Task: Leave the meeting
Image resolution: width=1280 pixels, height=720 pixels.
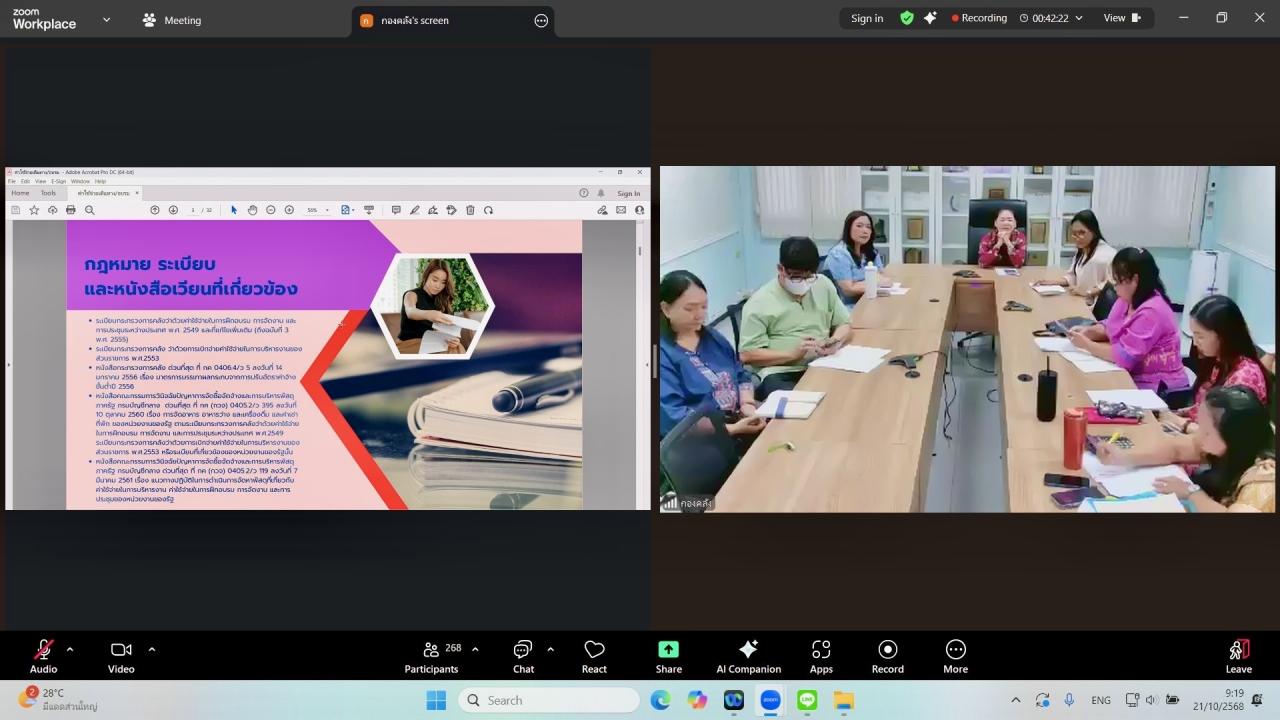Action: point(1238,656)
